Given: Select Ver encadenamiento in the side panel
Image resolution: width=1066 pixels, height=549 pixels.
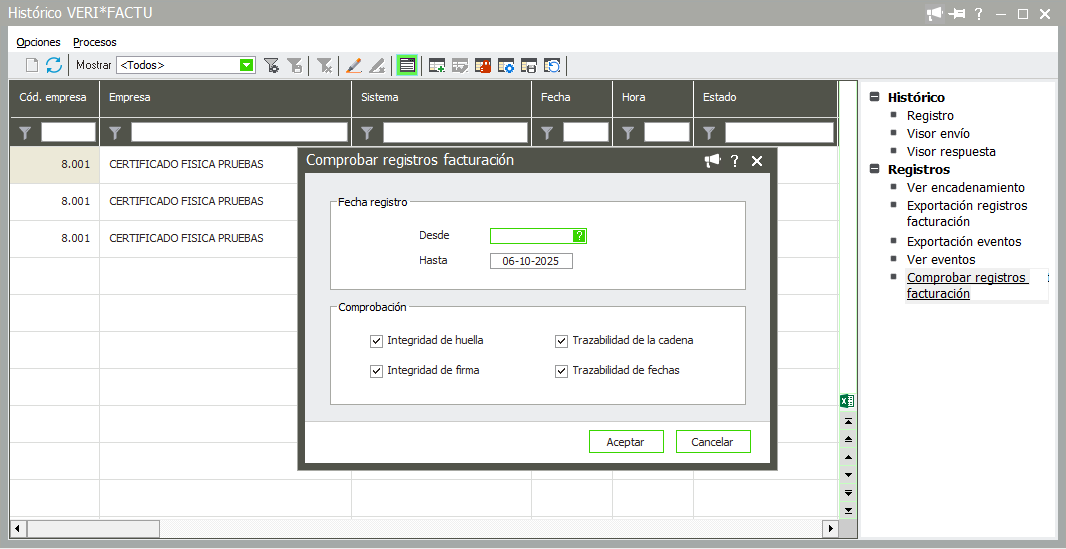Looking at the screenshot, I should coord(965,188).
